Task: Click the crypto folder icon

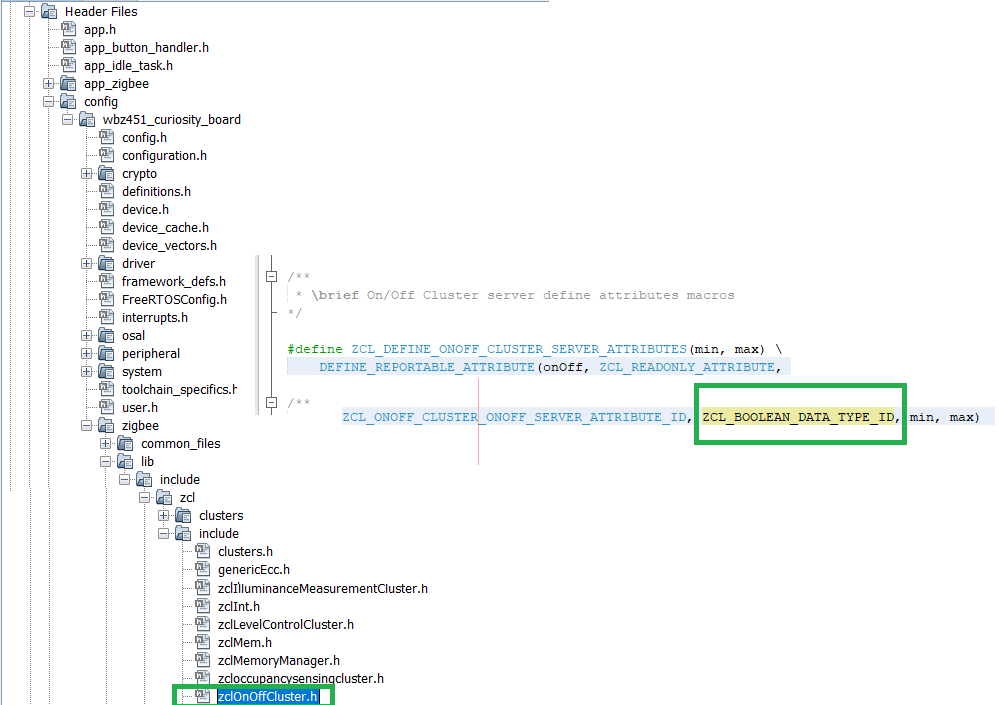Action: 106,173
